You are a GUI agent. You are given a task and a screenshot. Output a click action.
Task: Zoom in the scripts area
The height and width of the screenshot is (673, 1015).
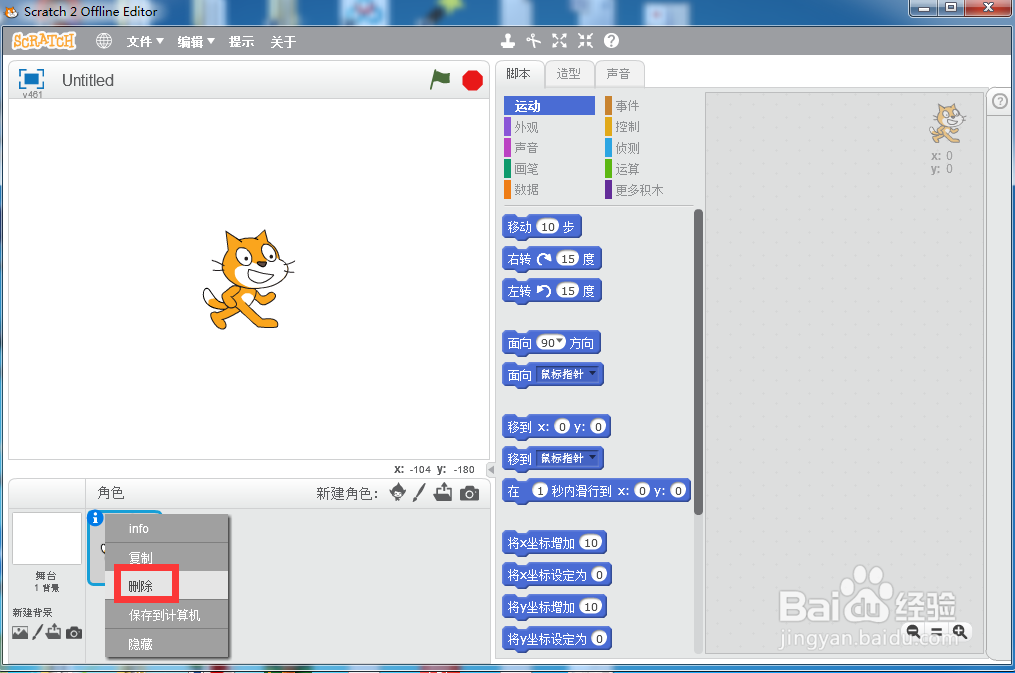pos(960,631)
